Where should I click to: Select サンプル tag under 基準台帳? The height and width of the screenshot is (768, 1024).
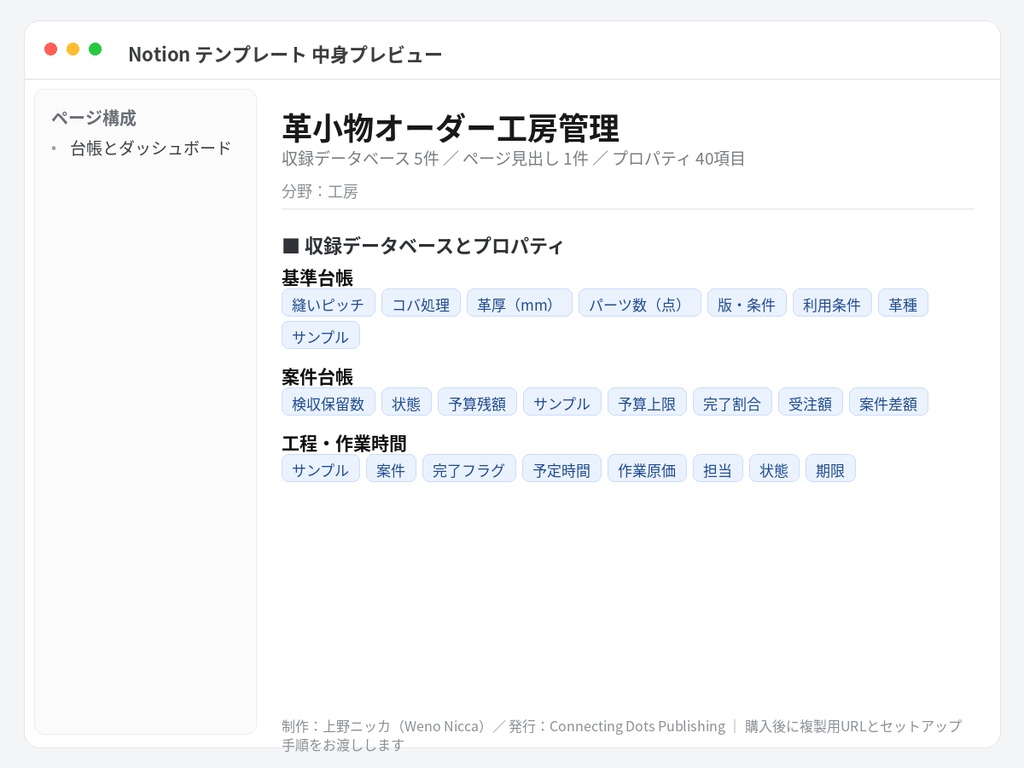(321, 335)
